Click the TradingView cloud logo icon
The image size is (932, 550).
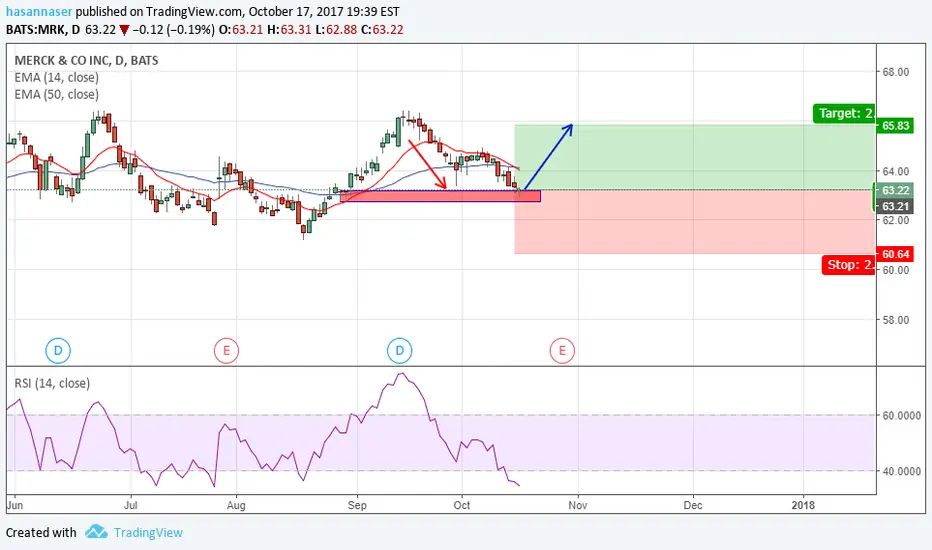96,532
